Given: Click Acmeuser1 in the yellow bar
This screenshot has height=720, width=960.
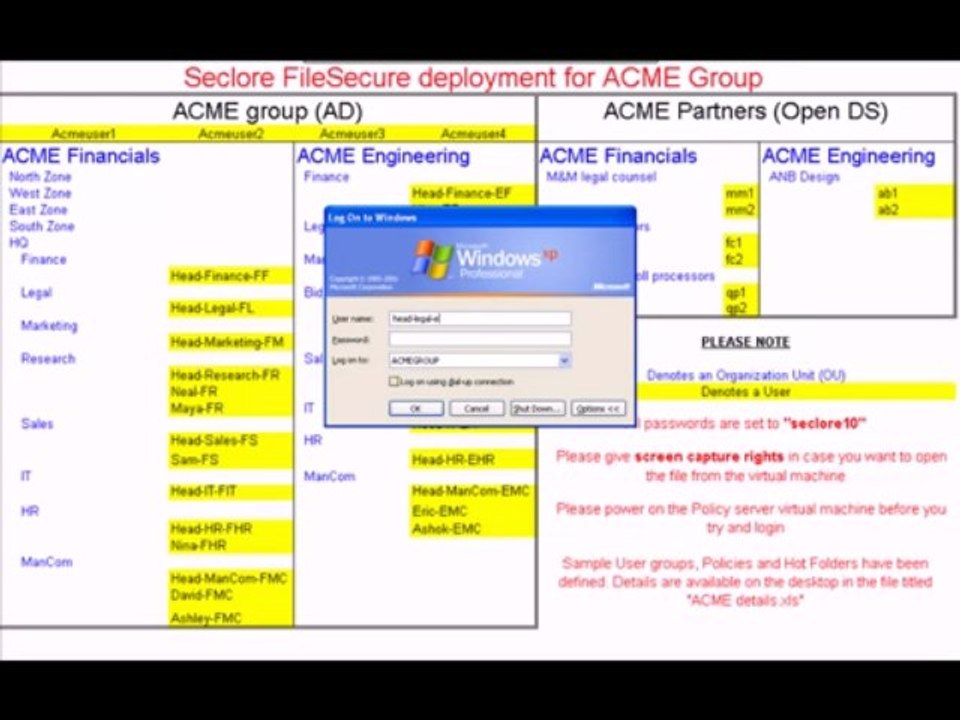Looking at the screenshot, I should tap(83, 133).
